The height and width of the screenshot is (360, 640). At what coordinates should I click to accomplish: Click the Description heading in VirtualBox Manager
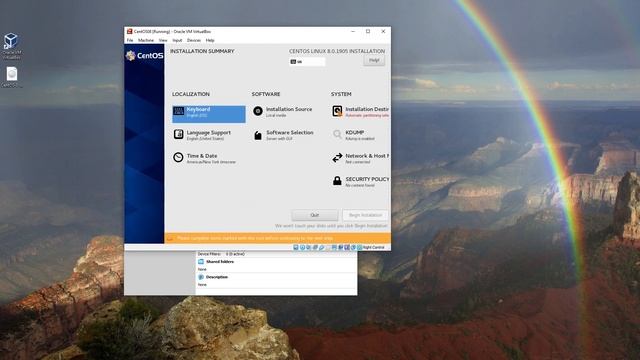217,277
